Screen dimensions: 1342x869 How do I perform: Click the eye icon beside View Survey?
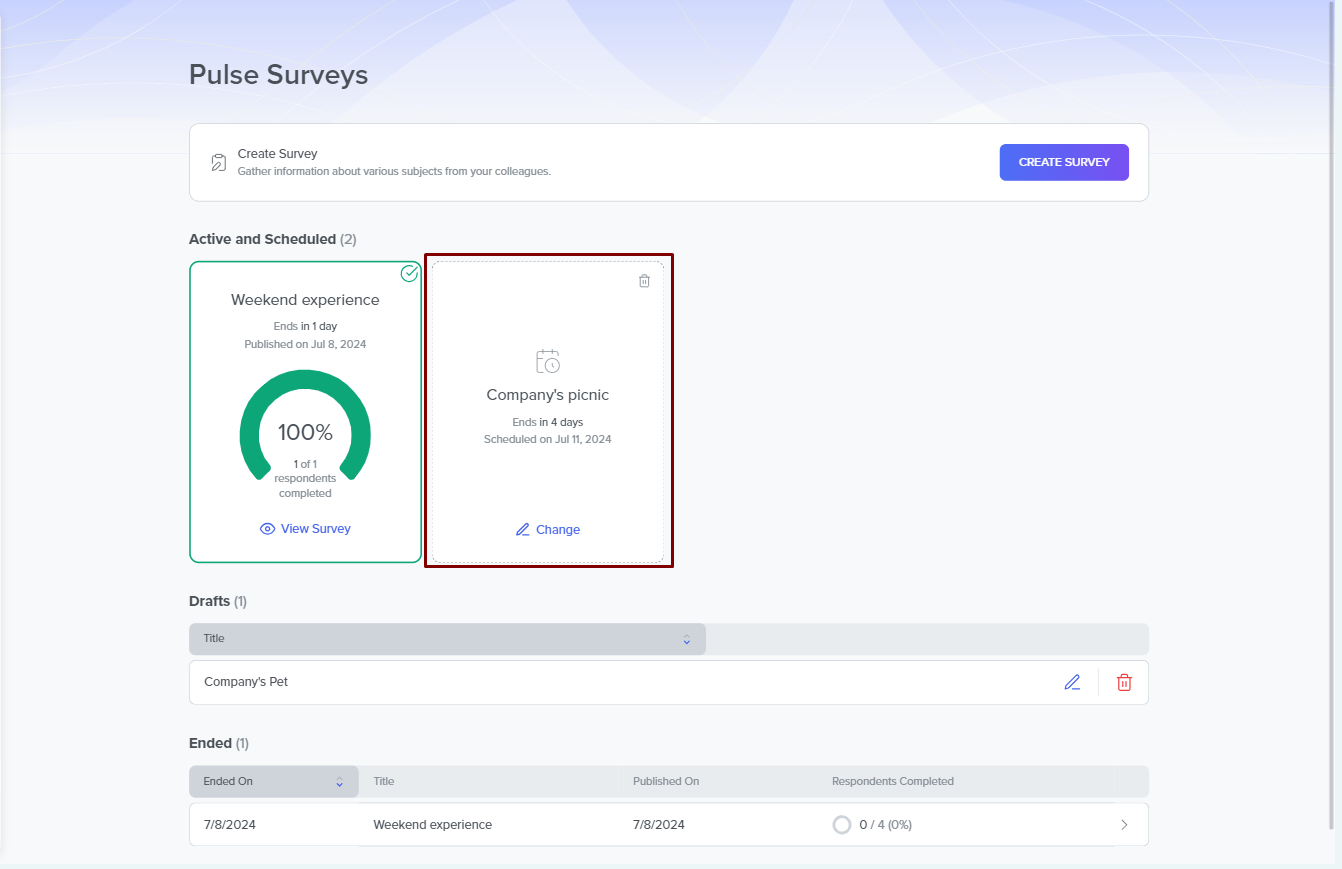pos(267,529)
